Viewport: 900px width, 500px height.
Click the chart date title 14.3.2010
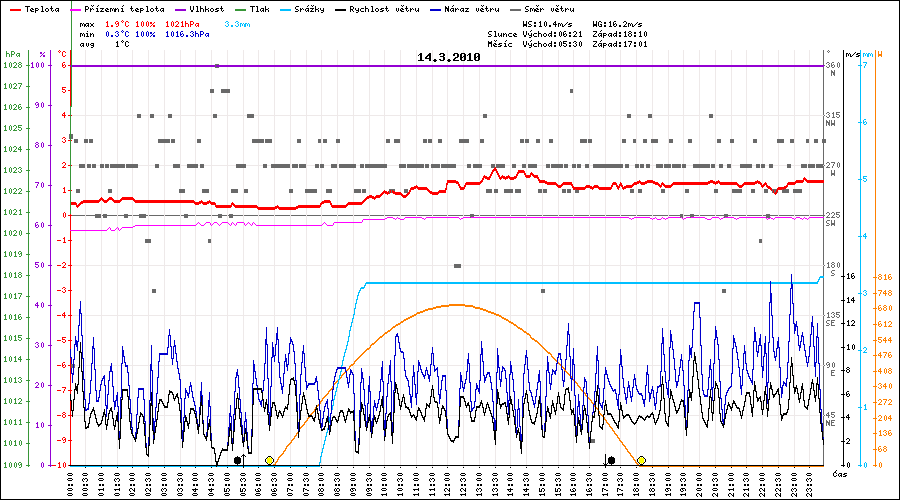tap(449, 58)
